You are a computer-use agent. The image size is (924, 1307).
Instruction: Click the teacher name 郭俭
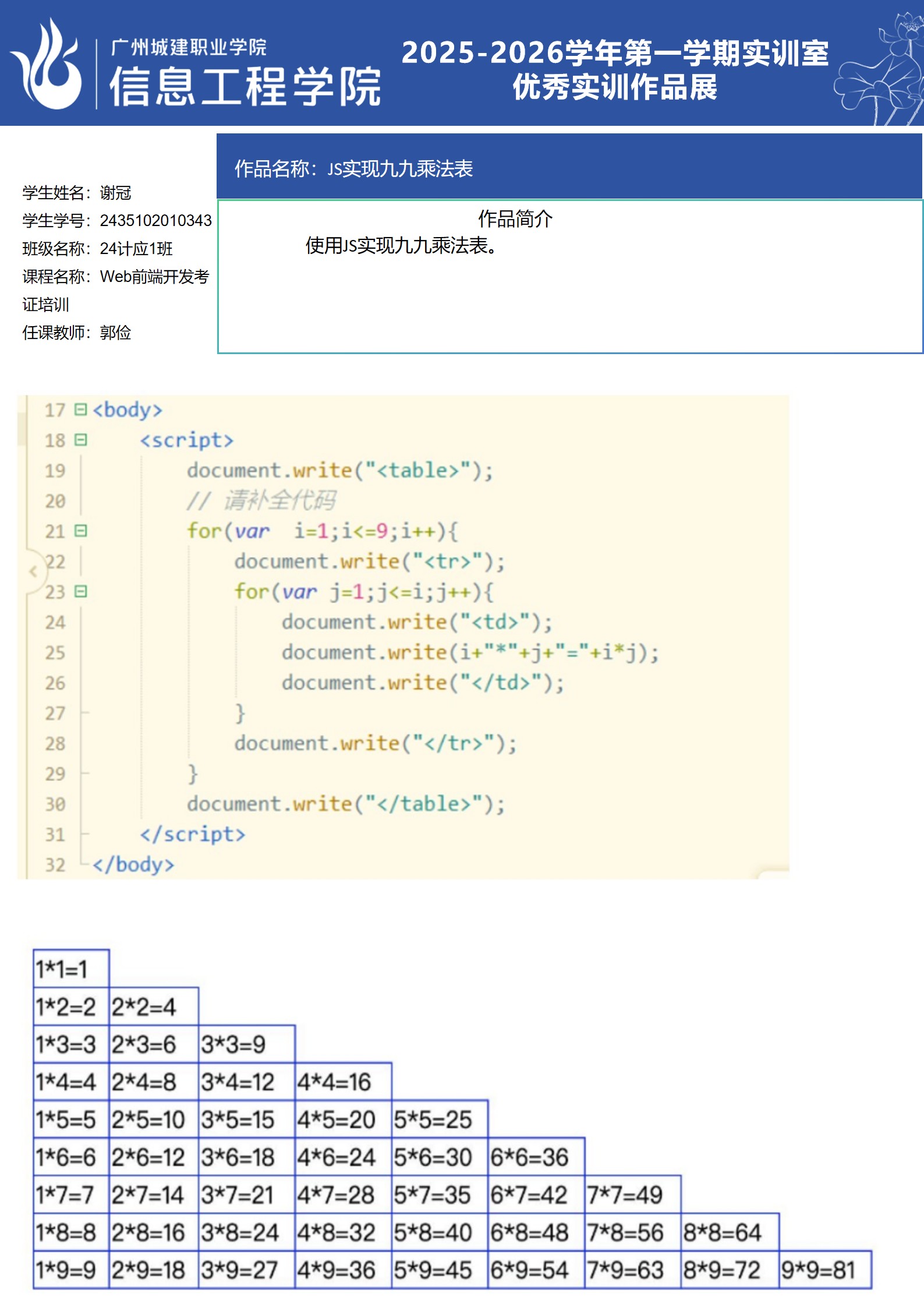(115, 333)
